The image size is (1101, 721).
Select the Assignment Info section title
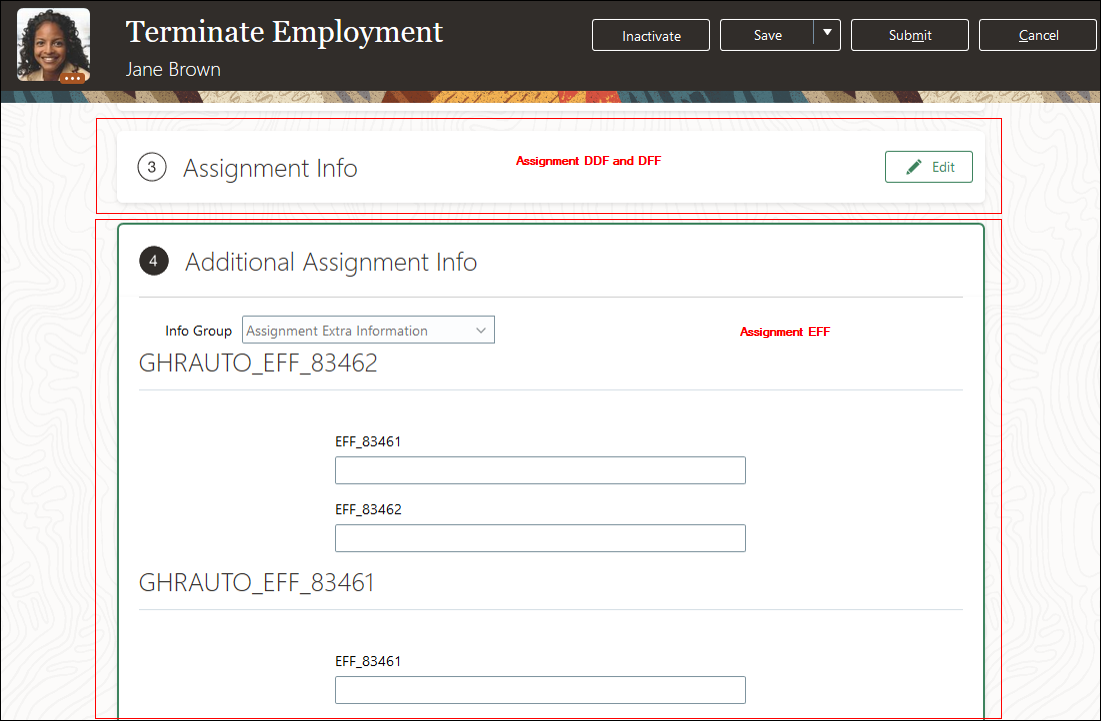[x=270, y=168]
